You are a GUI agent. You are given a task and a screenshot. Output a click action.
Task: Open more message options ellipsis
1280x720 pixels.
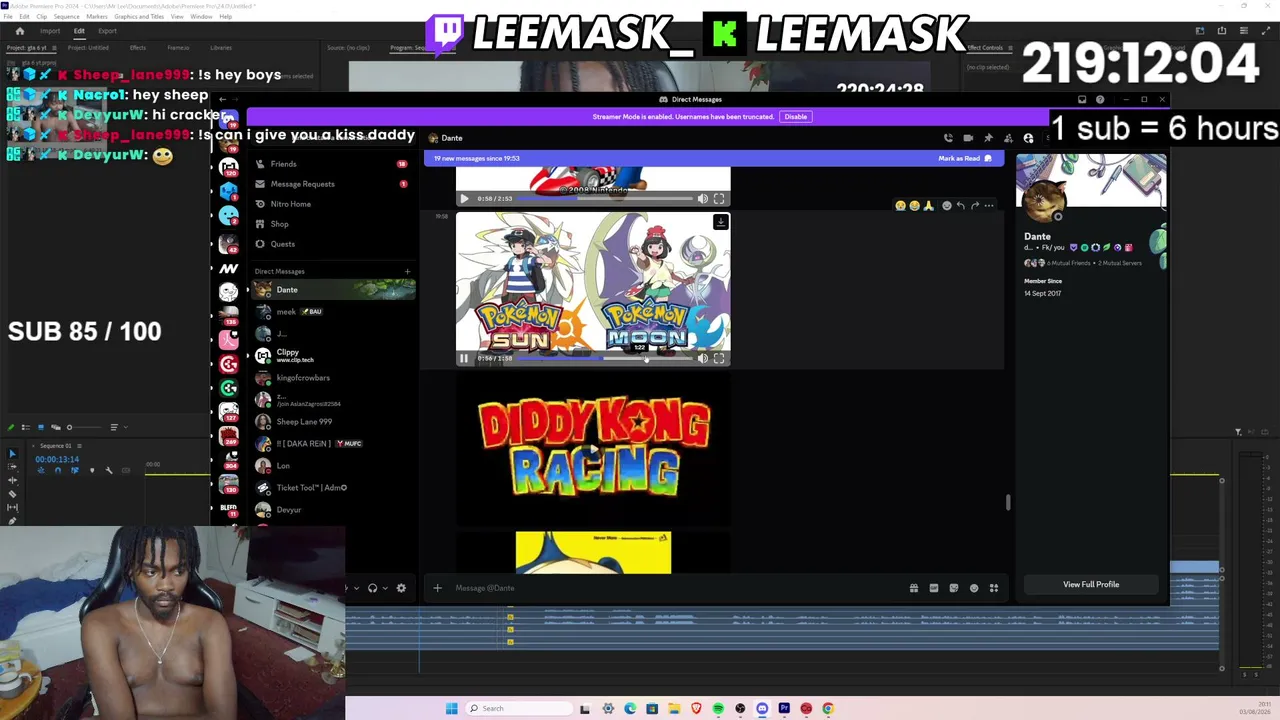click(989, 206)
